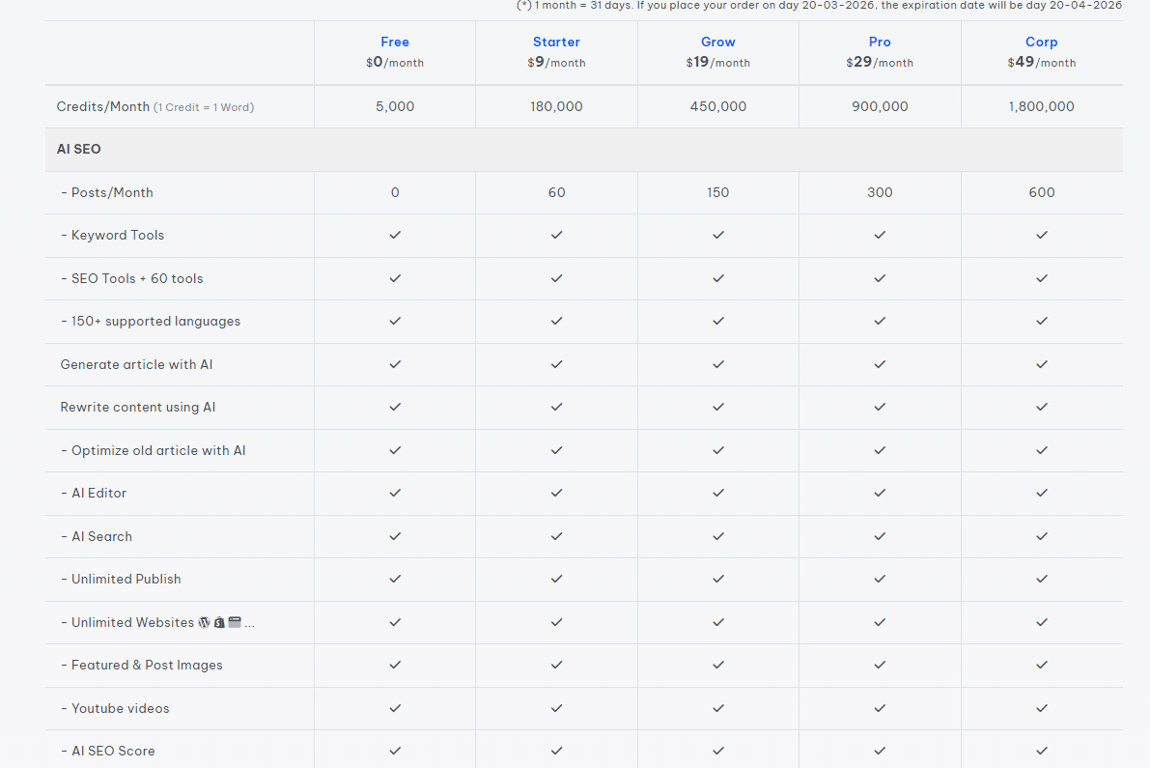Click the Optimize old article checkmark under Corp

pos(1041,450)
